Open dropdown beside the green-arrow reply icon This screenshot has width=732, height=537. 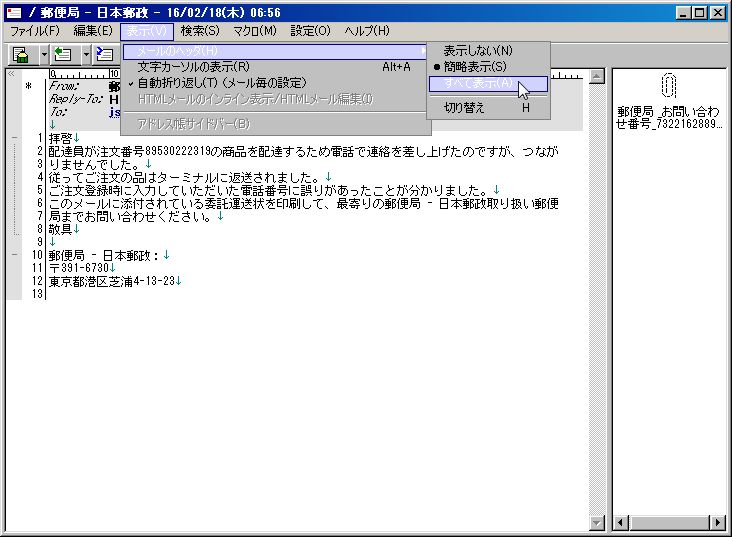[x=86, y=55]
